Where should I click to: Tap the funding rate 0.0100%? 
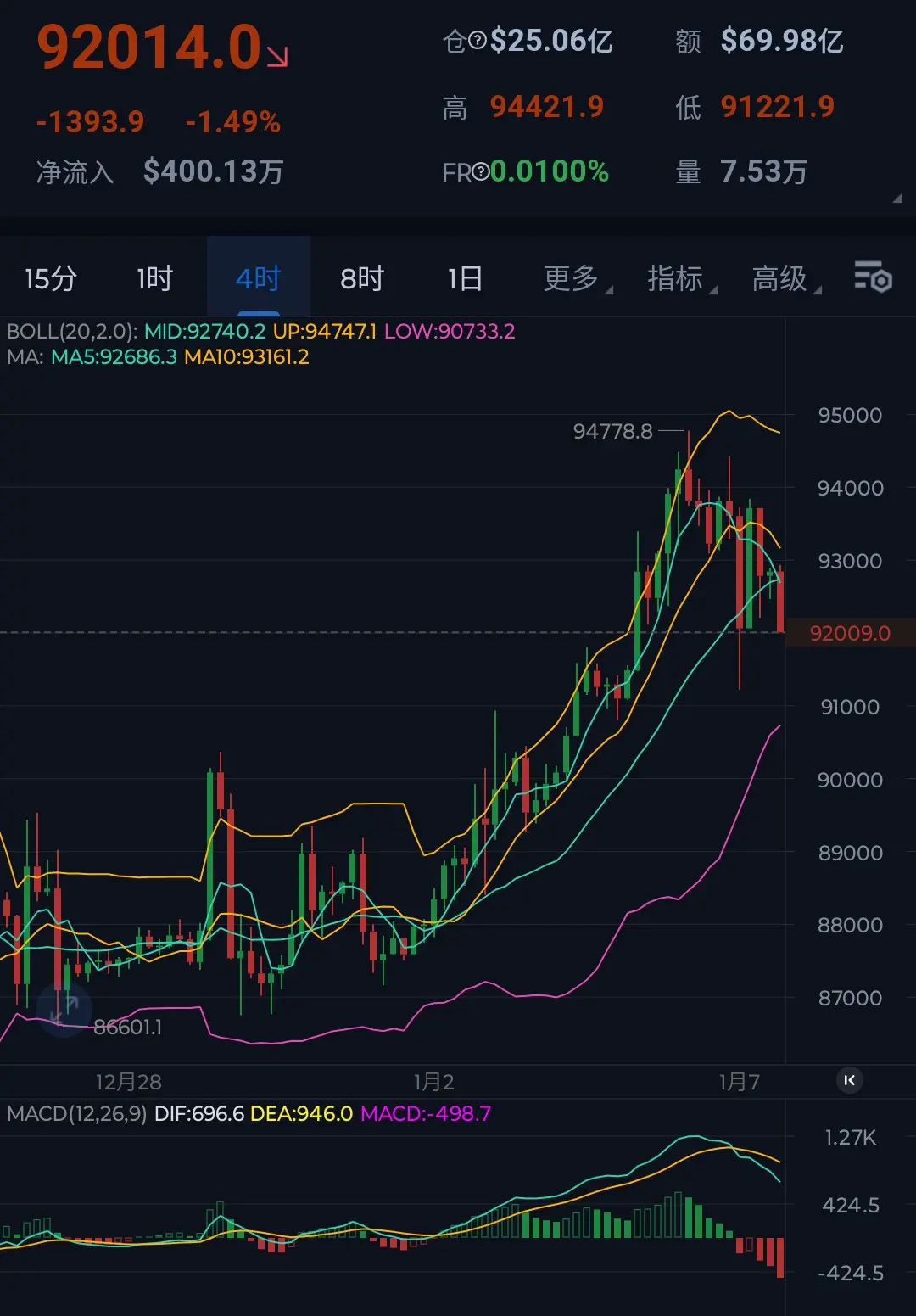click(x=550, y=172)
